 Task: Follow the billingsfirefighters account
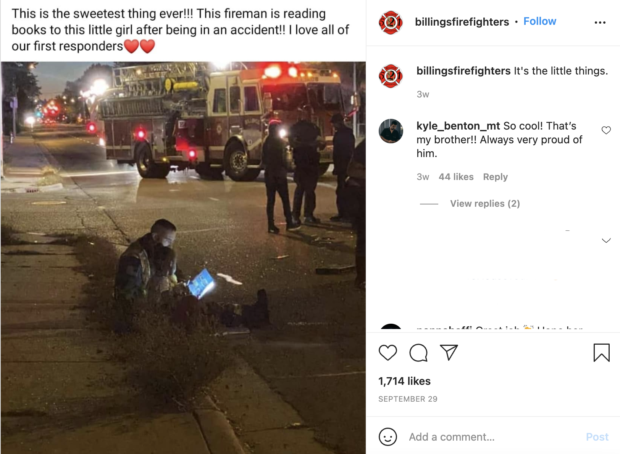point(540,21)
